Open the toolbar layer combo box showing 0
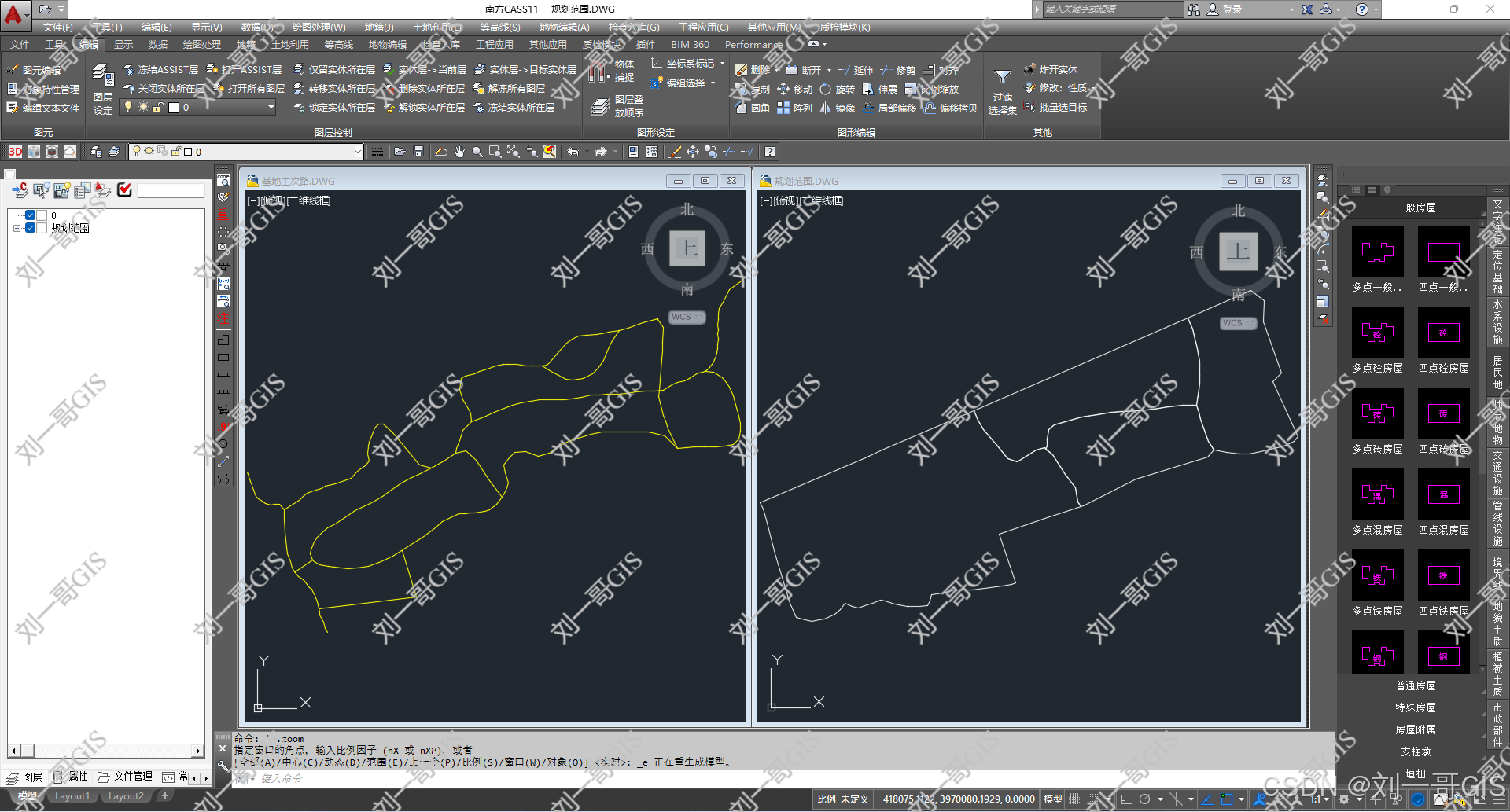 click(x=246, y=152)
